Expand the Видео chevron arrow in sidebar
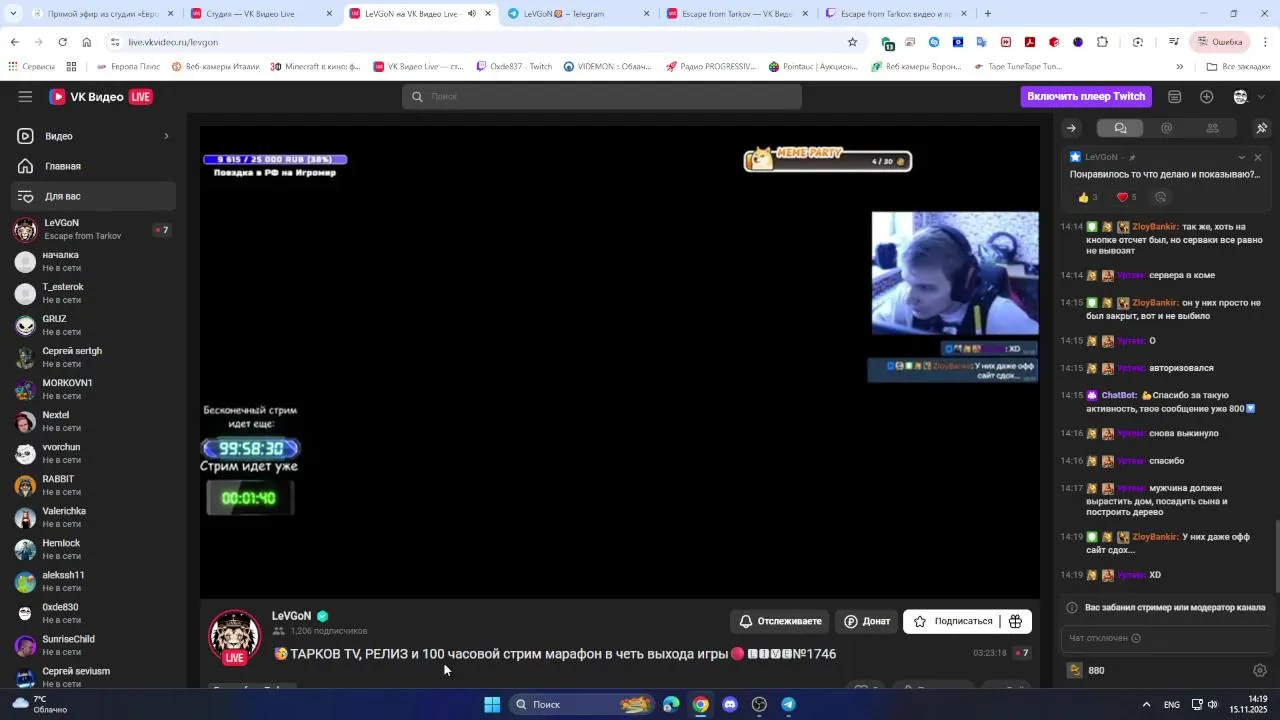The height and width of the screenshot is (720, 1280). [x=166, y=136]
